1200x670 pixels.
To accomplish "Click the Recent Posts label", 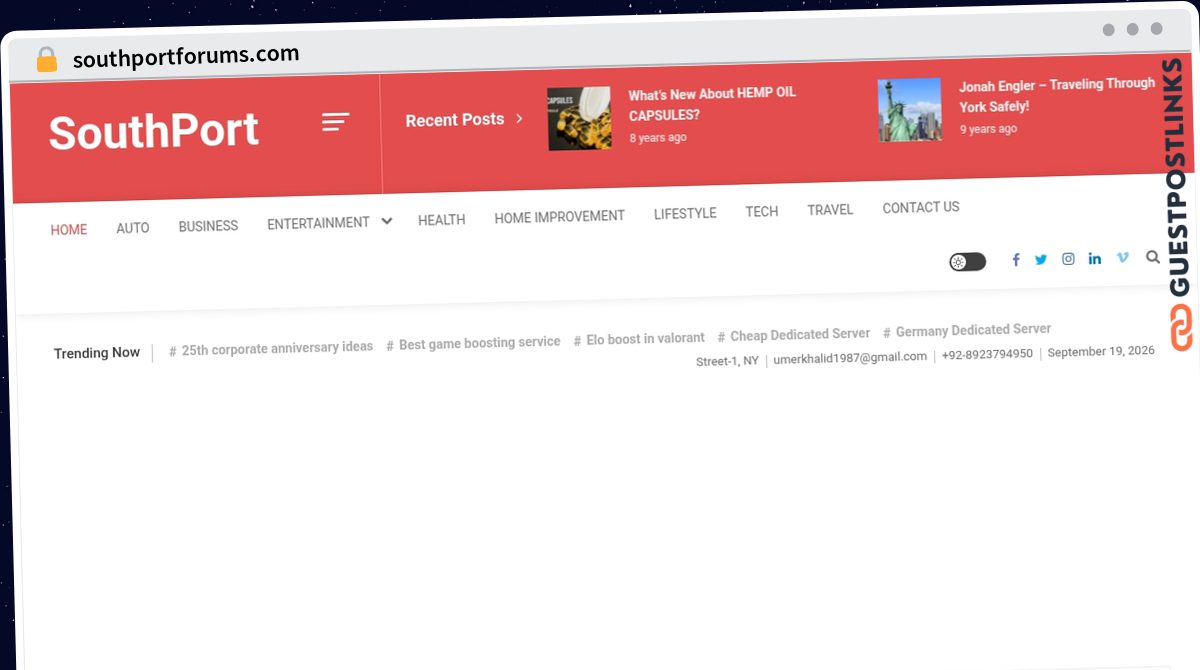I will point(455,120).
